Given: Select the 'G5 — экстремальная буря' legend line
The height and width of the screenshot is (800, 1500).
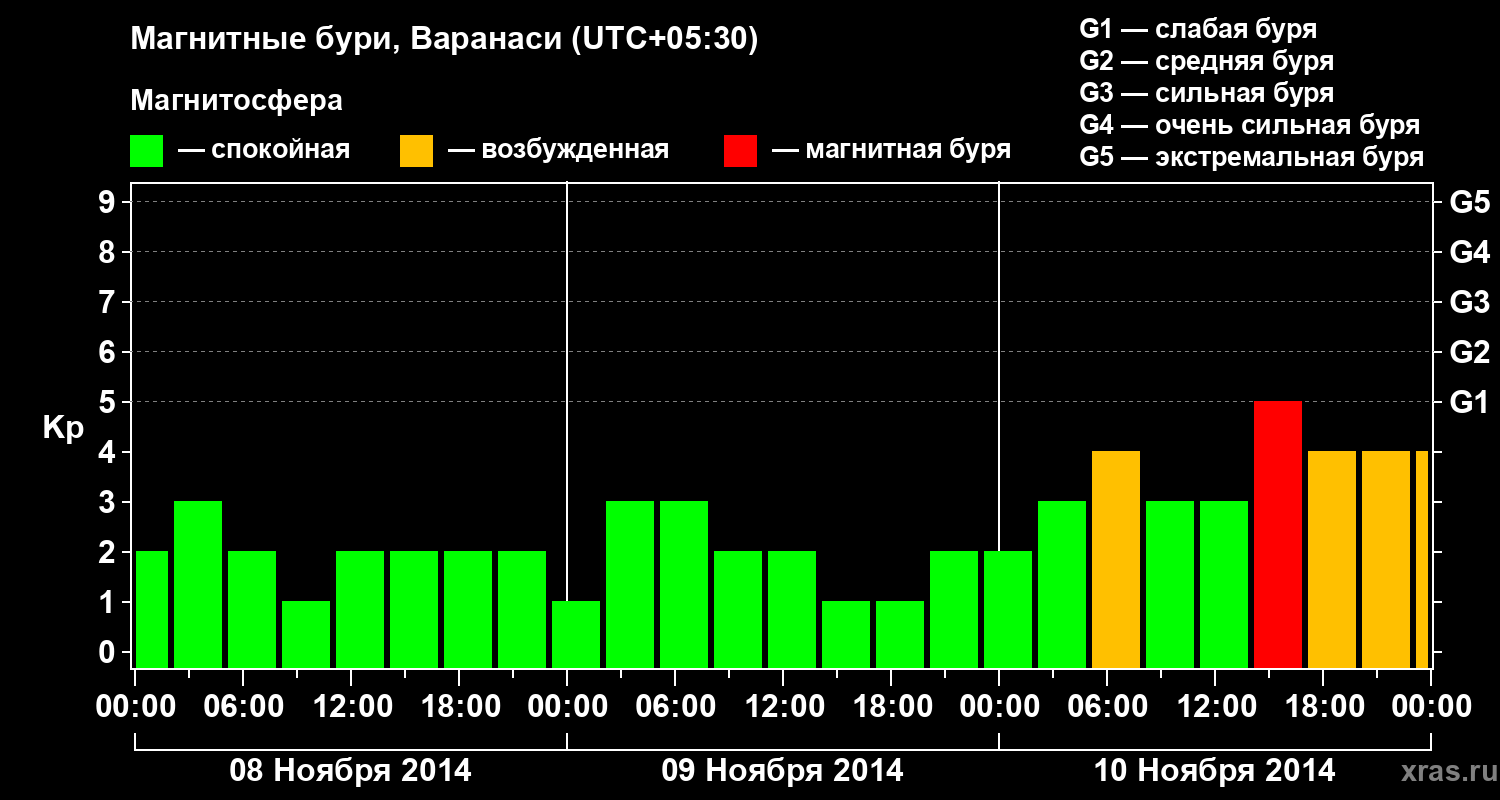Looking at the screenshot, I should [1251, 158].
